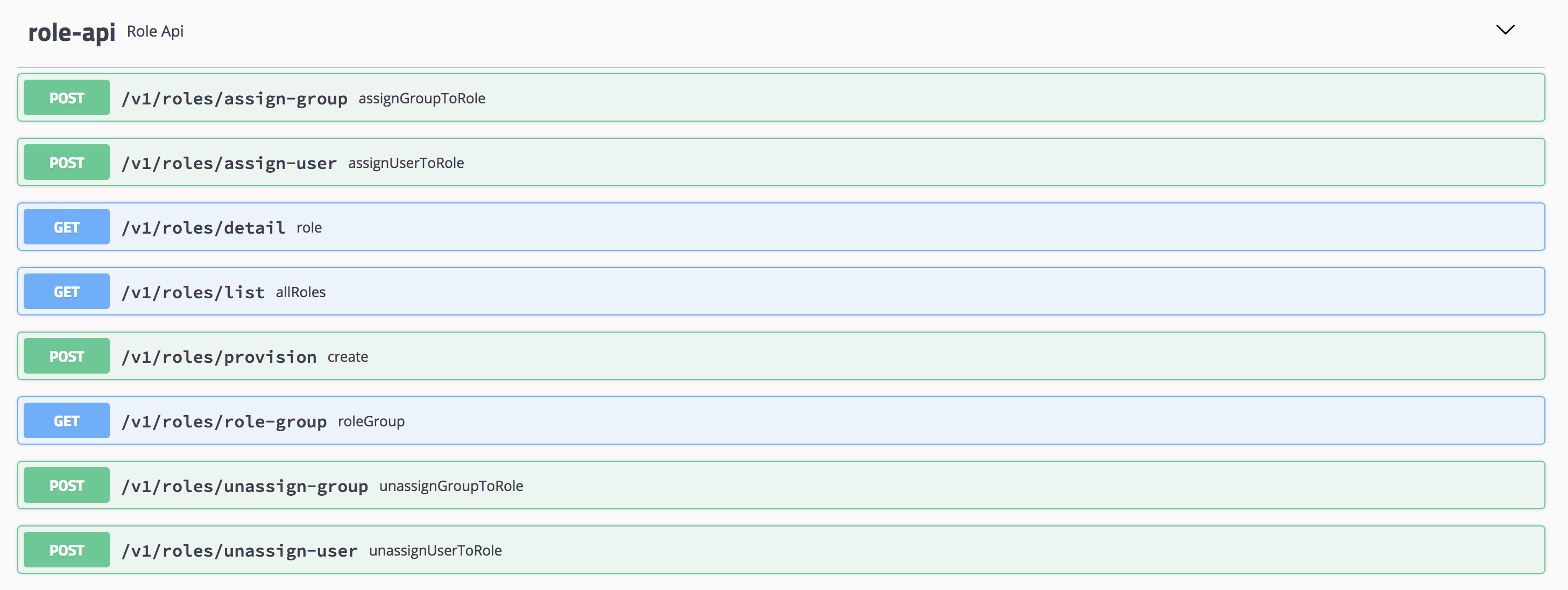The image size is (1568, 590).
Task: Click the allRoles summary text
Action: tap(301, 292)
